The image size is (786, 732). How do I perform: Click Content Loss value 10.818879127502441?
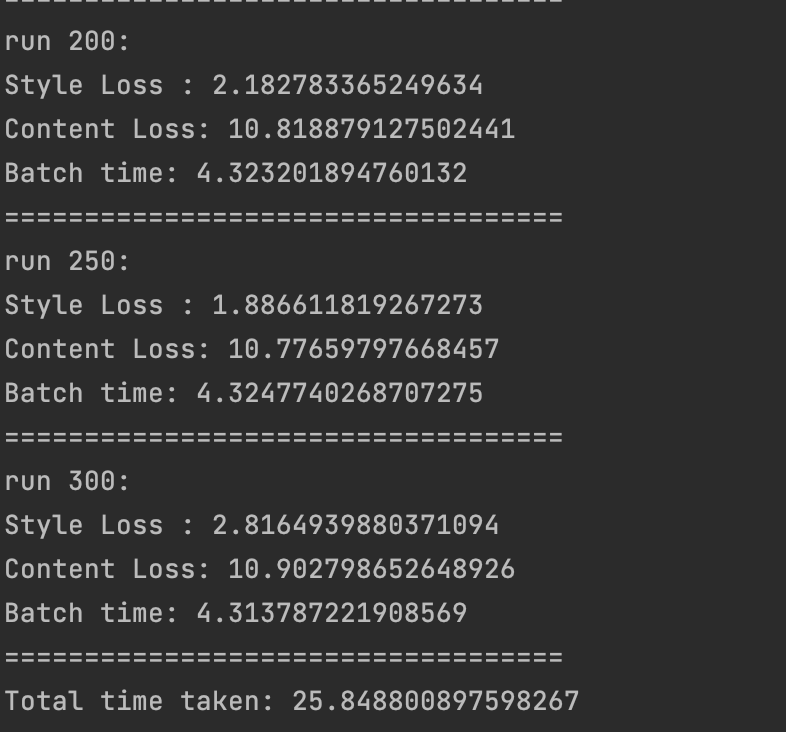[x=371, y=129]
